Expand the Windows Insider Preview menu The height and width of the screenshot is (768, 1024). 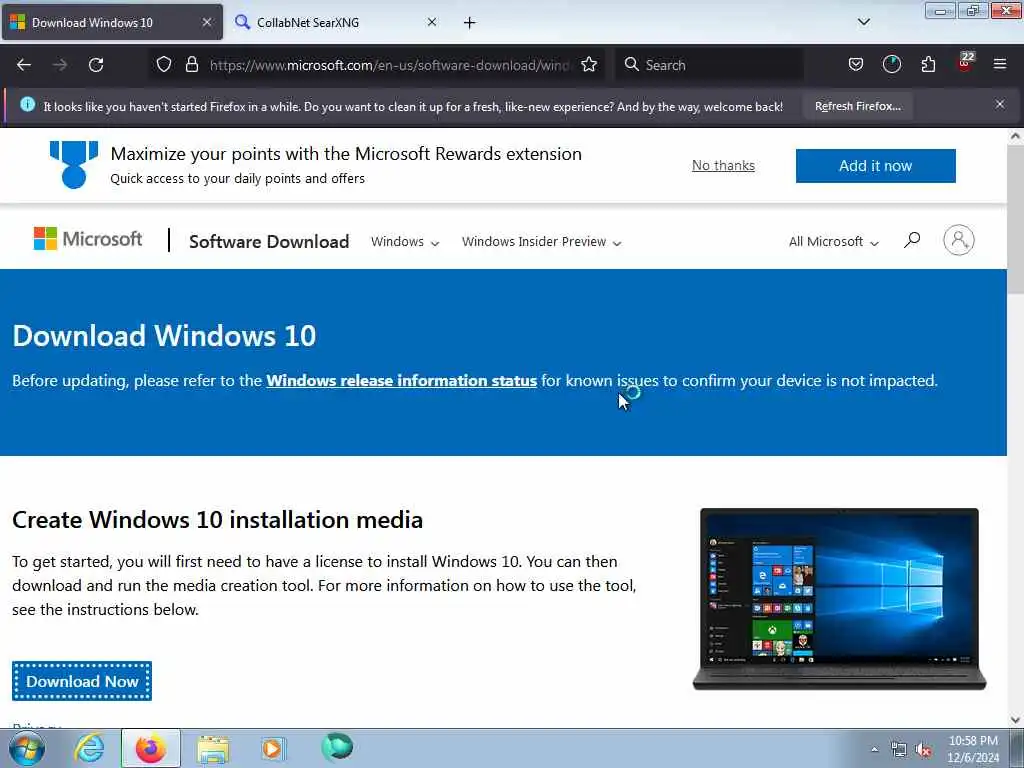point(541,242)
